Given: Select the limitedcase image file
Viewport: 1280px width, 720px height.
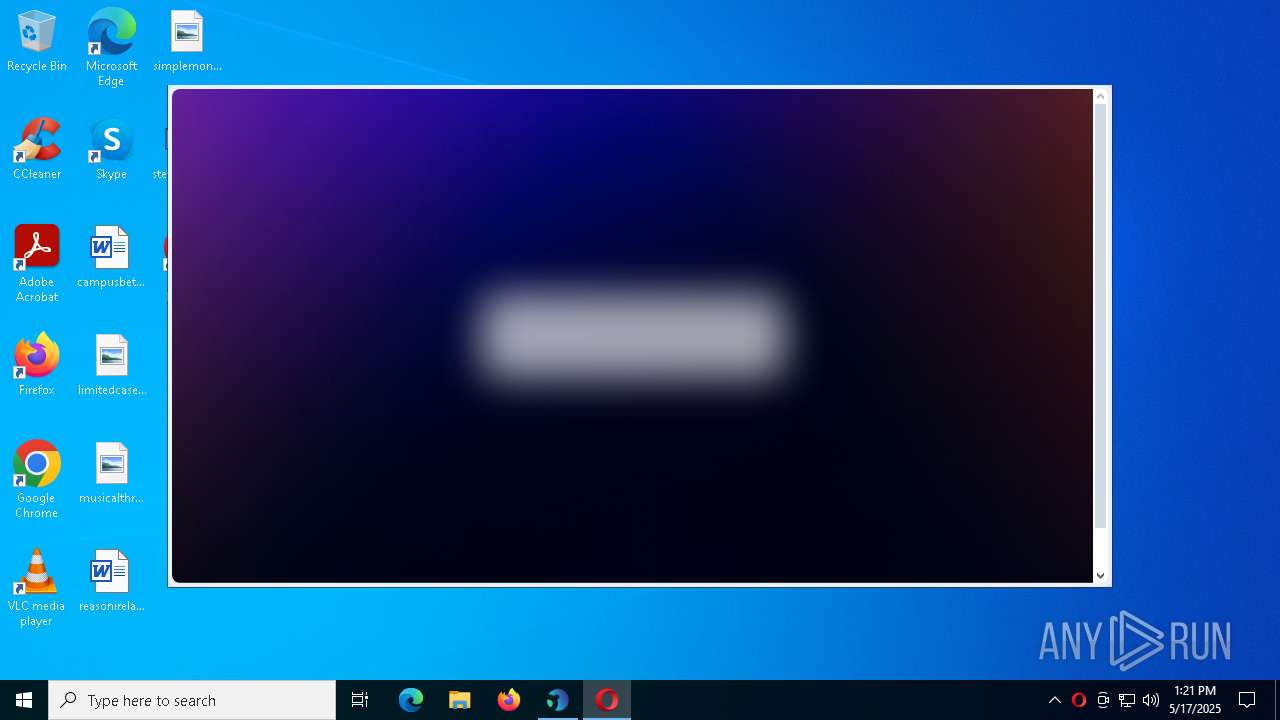Looking at the screenshot, I should point(111,365).
